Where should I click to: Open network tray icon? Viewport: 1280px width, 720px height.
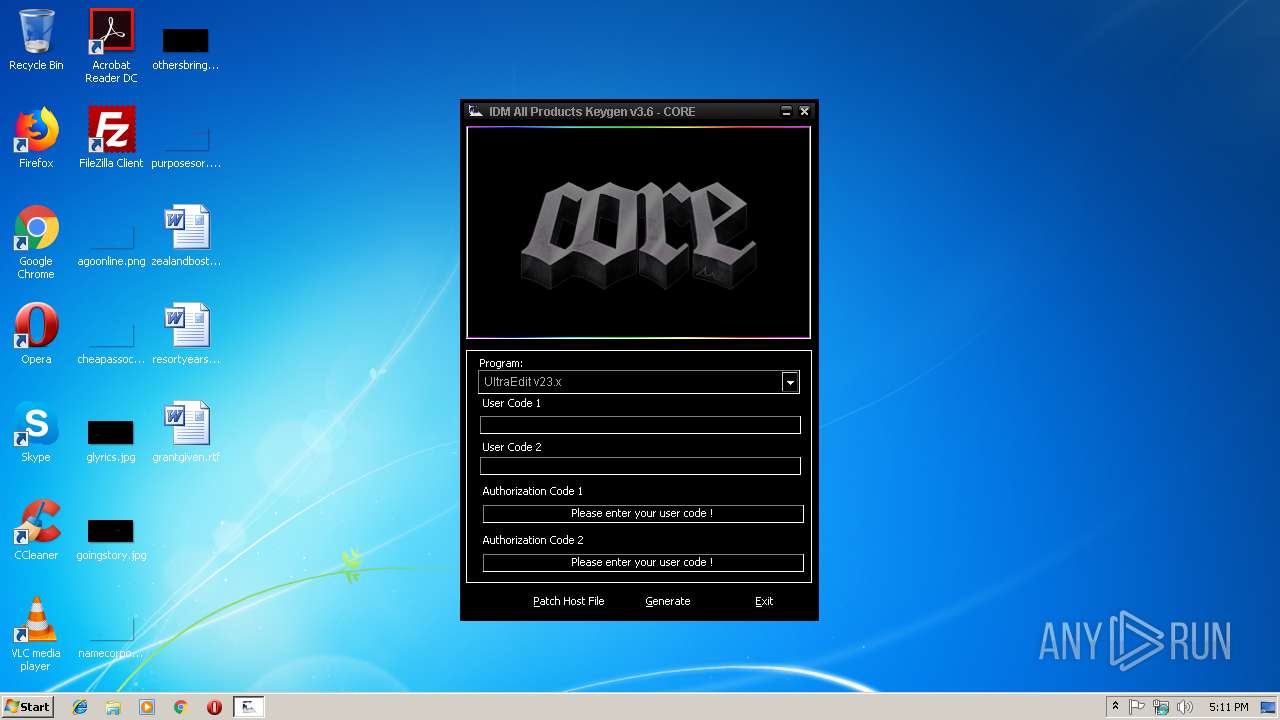[1161, 707]
